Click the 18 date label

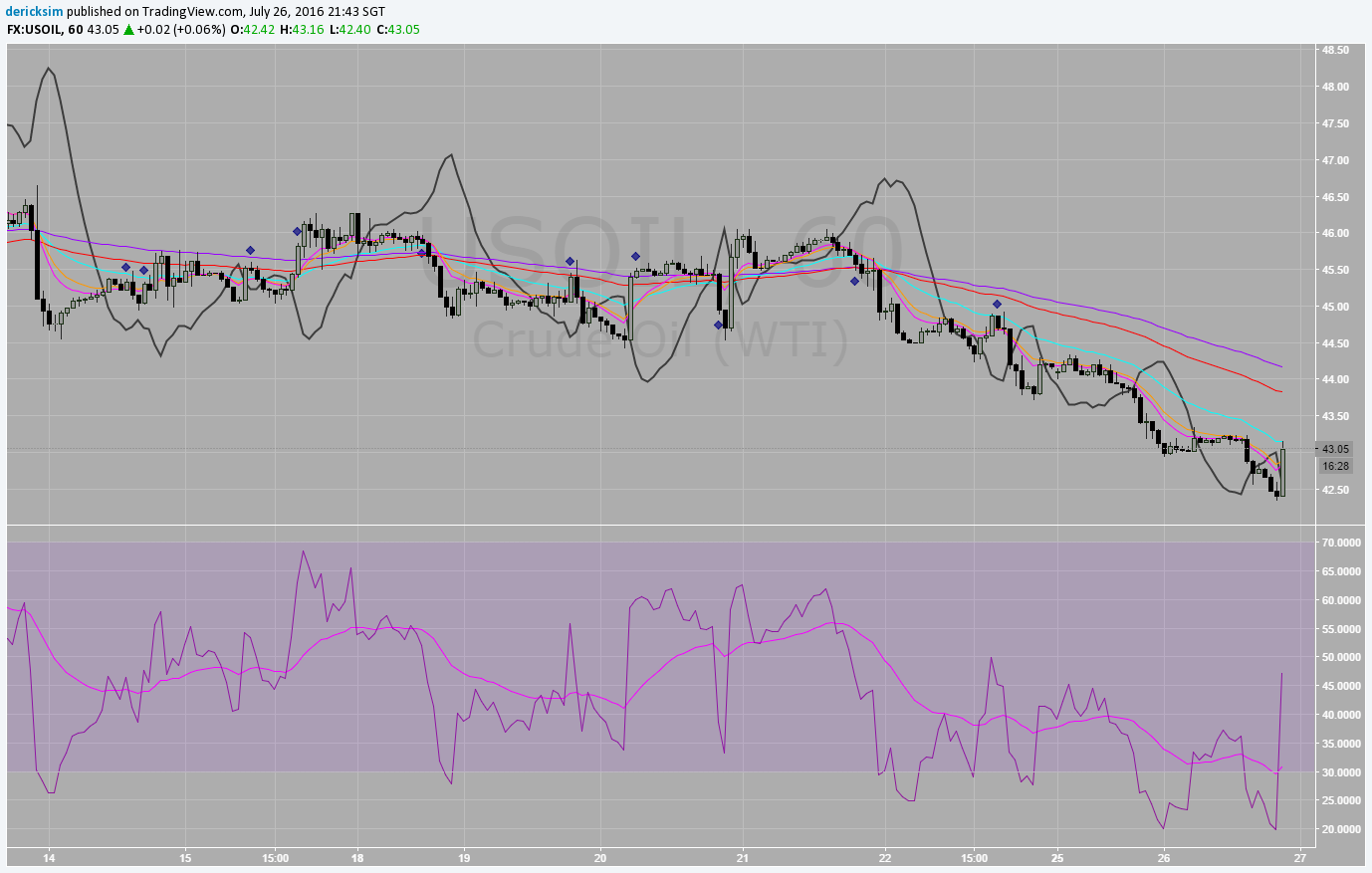pos(357,857)
